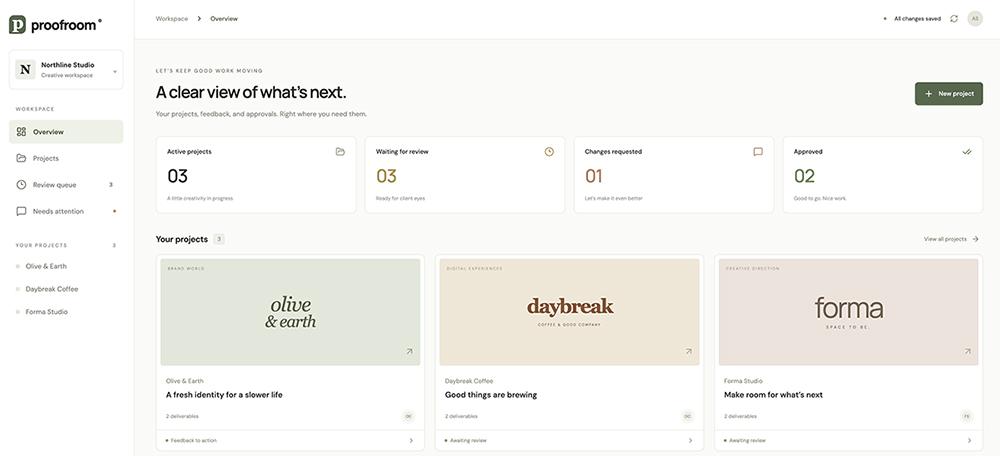Click the sync refresh icon in header
Screen dimensions: 1000x456
tap(954, 19)
